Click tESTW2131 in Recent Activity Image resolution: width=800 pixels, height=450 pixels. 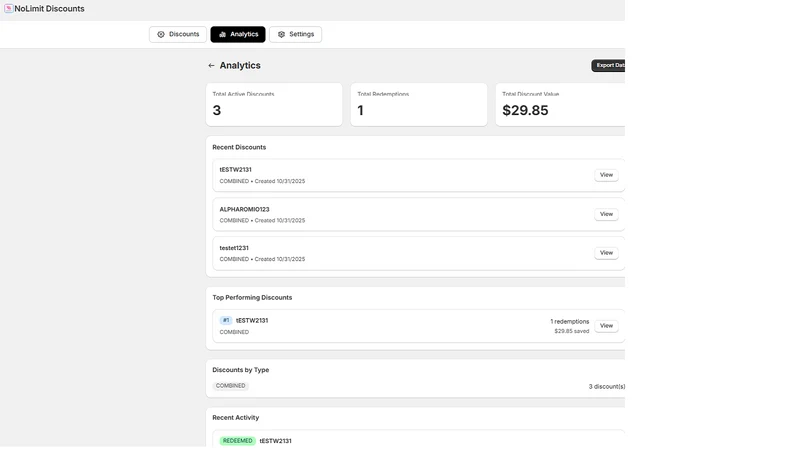point(276,441)
